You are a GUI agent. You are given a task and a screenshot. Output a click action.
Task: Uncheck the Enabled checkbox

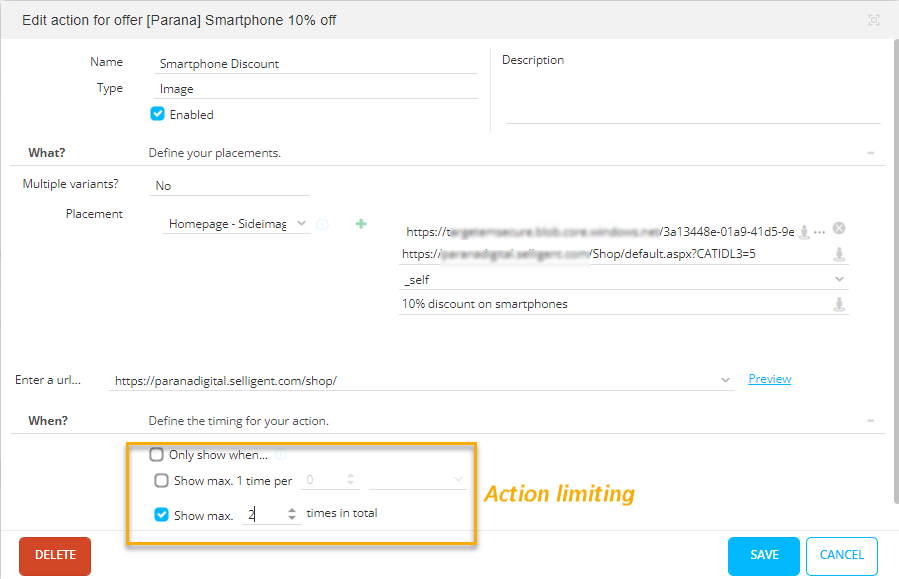tap(157, 114)
